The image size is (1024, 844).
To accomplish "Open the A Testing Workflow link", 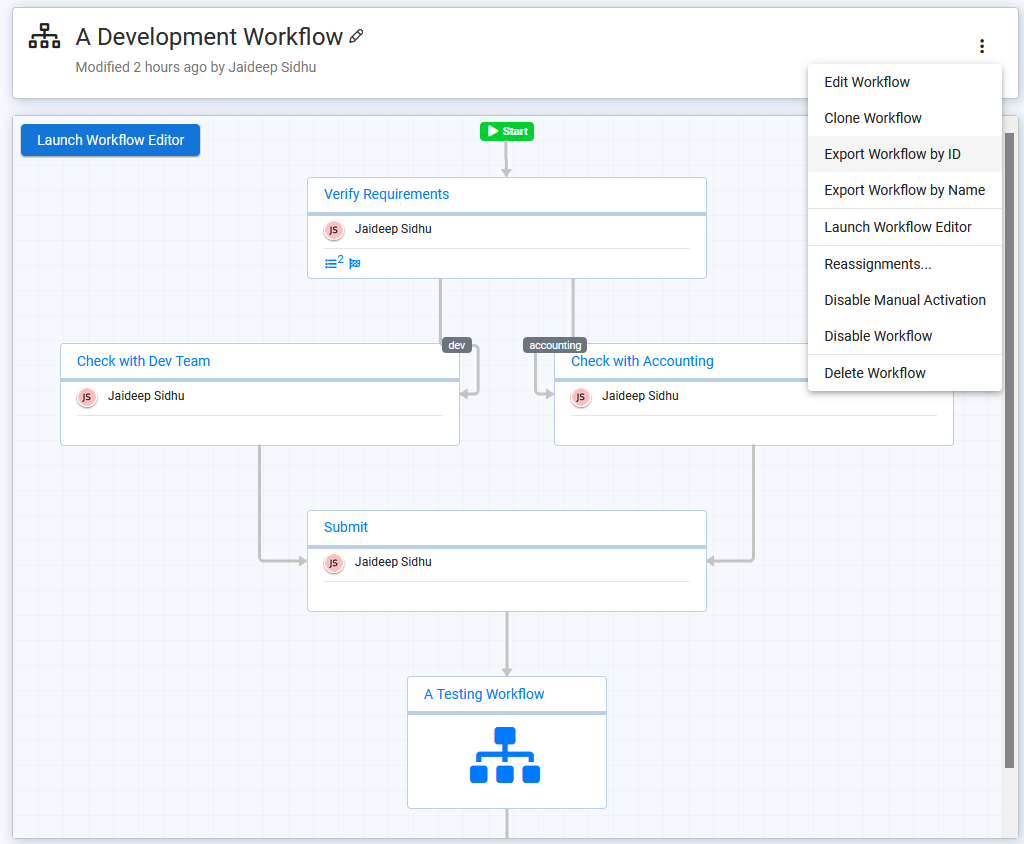I will pyautogui.click(x=484, y=694).
